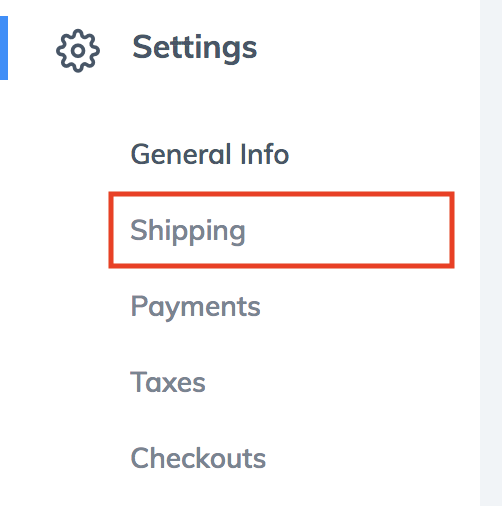The height and width of the screenshot is (506, 502).
Task: Select the cog icon next to Settings
Action: tap(78, 51)
